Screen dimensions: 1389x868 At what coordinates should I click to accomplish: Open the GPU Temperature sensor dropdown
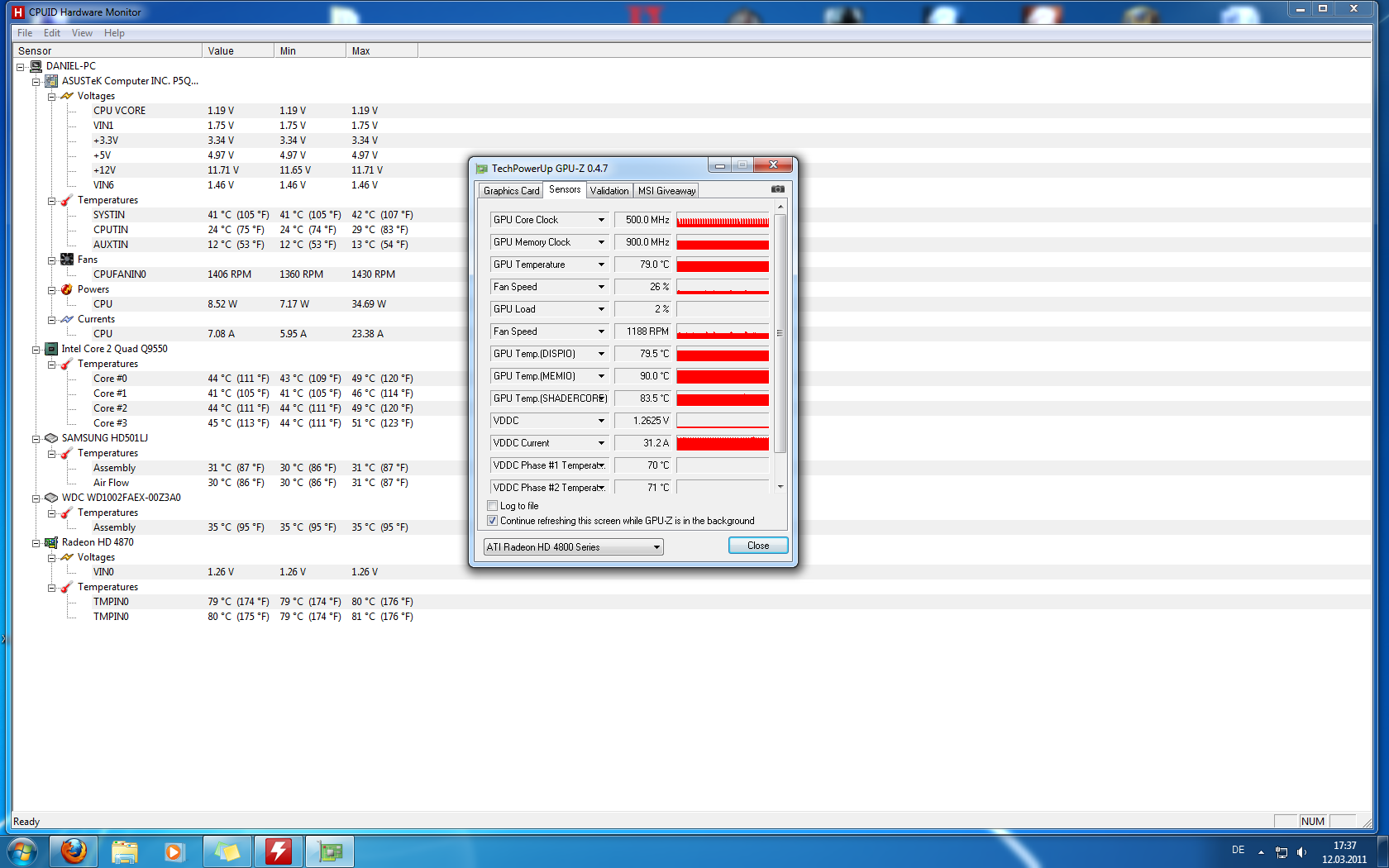601,265
